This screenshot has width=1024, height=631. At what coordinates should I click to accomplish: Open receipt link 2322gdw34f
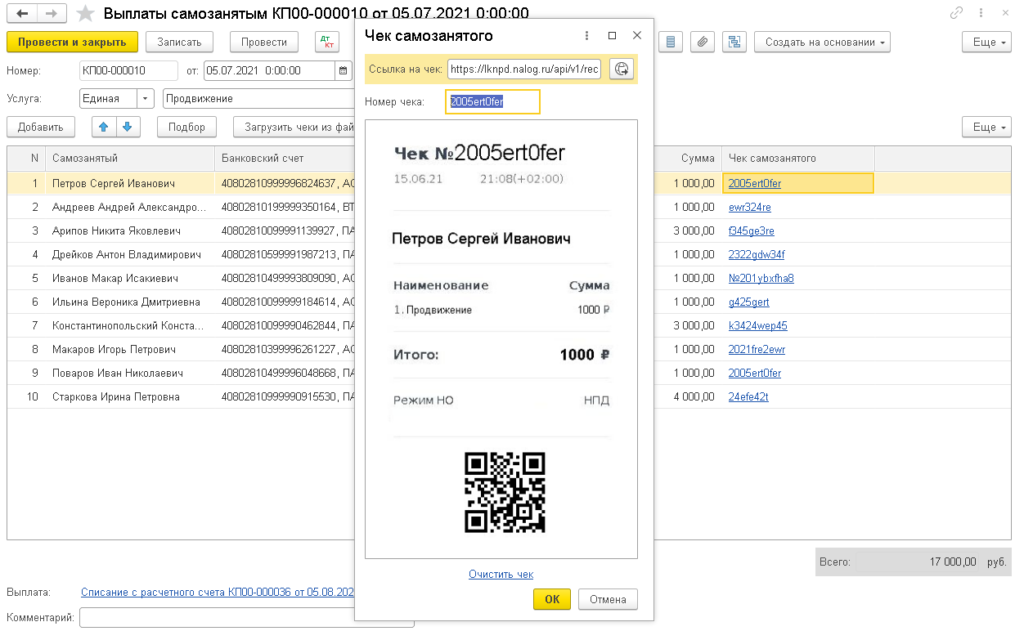pyautogui.click(x=756, y=254)
